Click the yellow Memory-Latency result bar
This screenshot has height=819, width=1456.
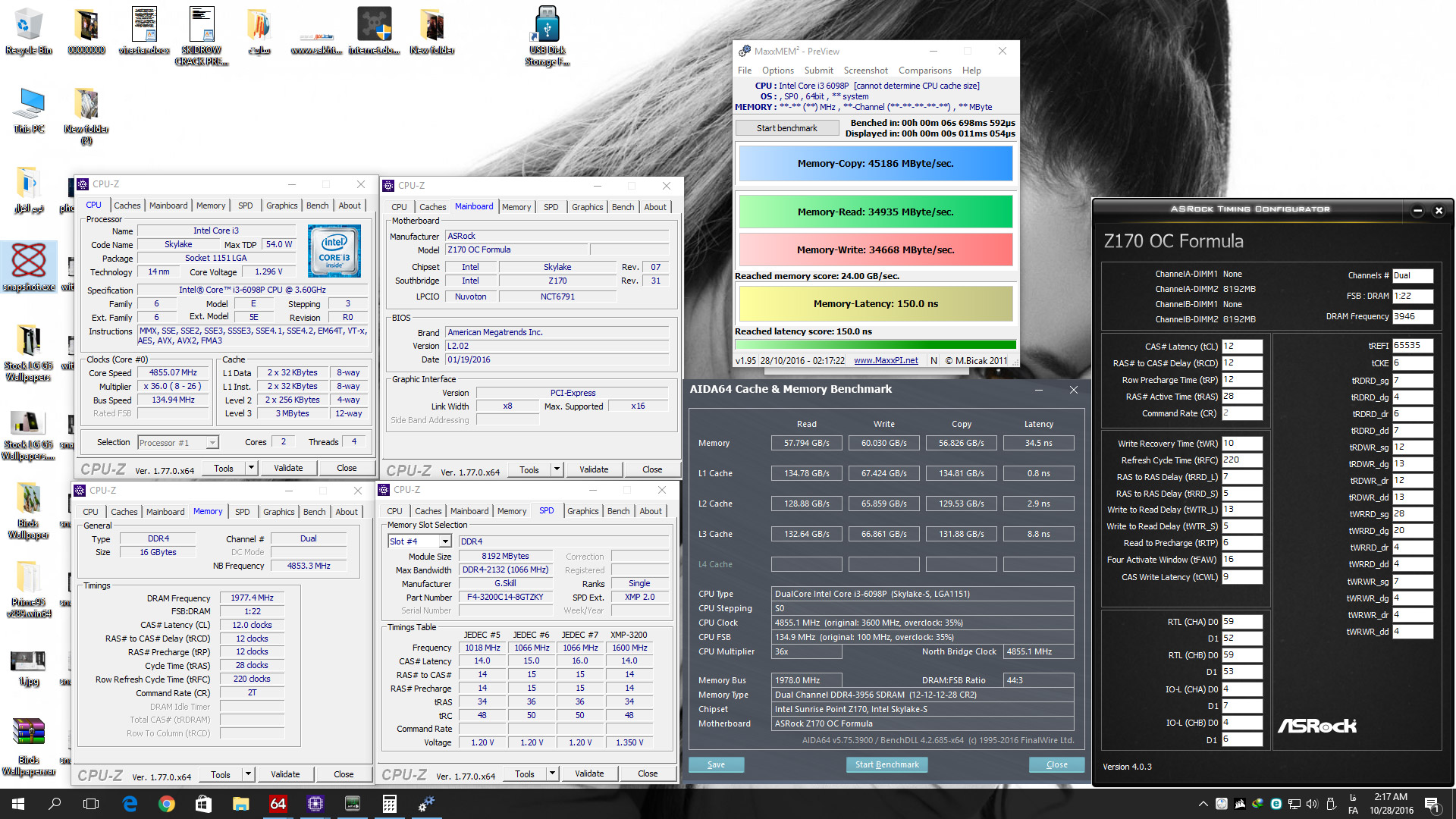(x=876, y=303)
